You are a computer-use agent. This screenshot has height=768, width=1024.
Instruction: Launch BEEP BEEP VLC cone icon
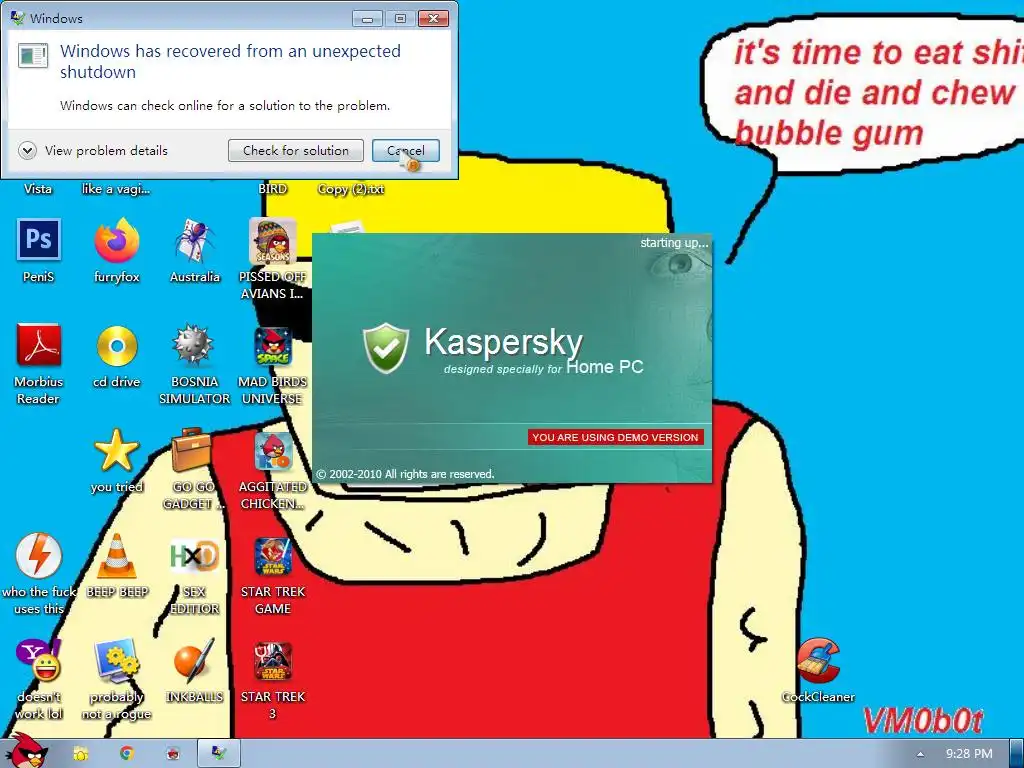[x=117, y=556]
